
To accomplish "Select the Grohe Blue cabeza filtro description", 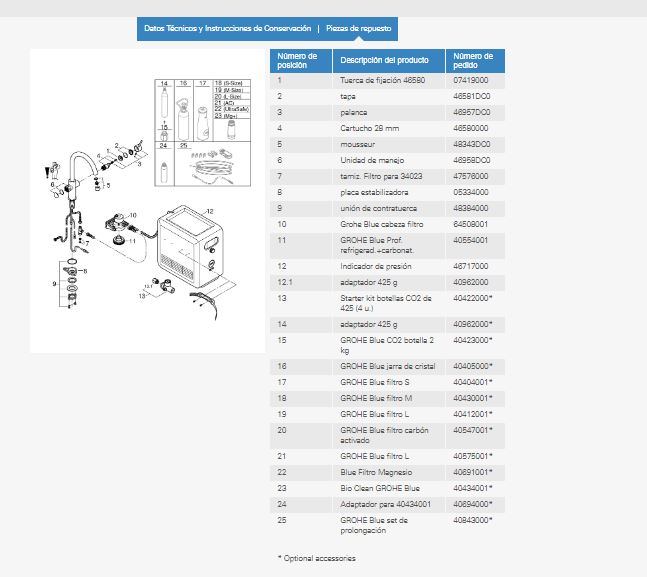I will pos(382,225).
